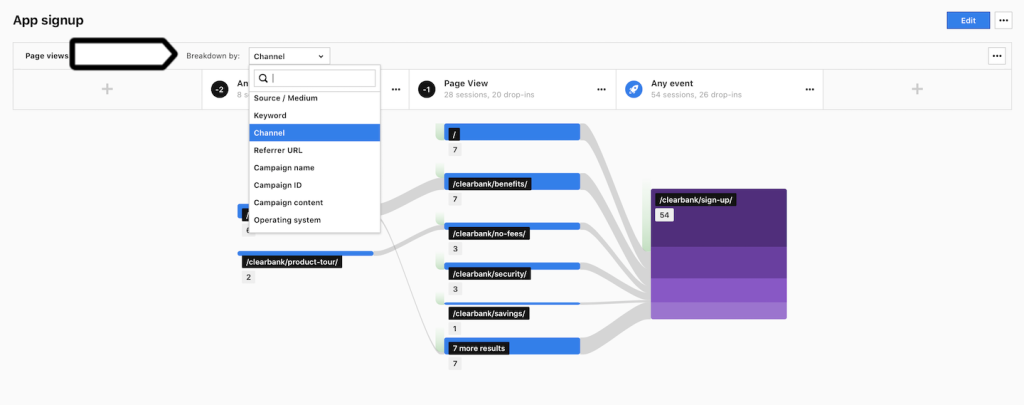This screenshot has height=405, width=1024.
Task: Open the options menu of the -2 step
Action: click(396, 89)
